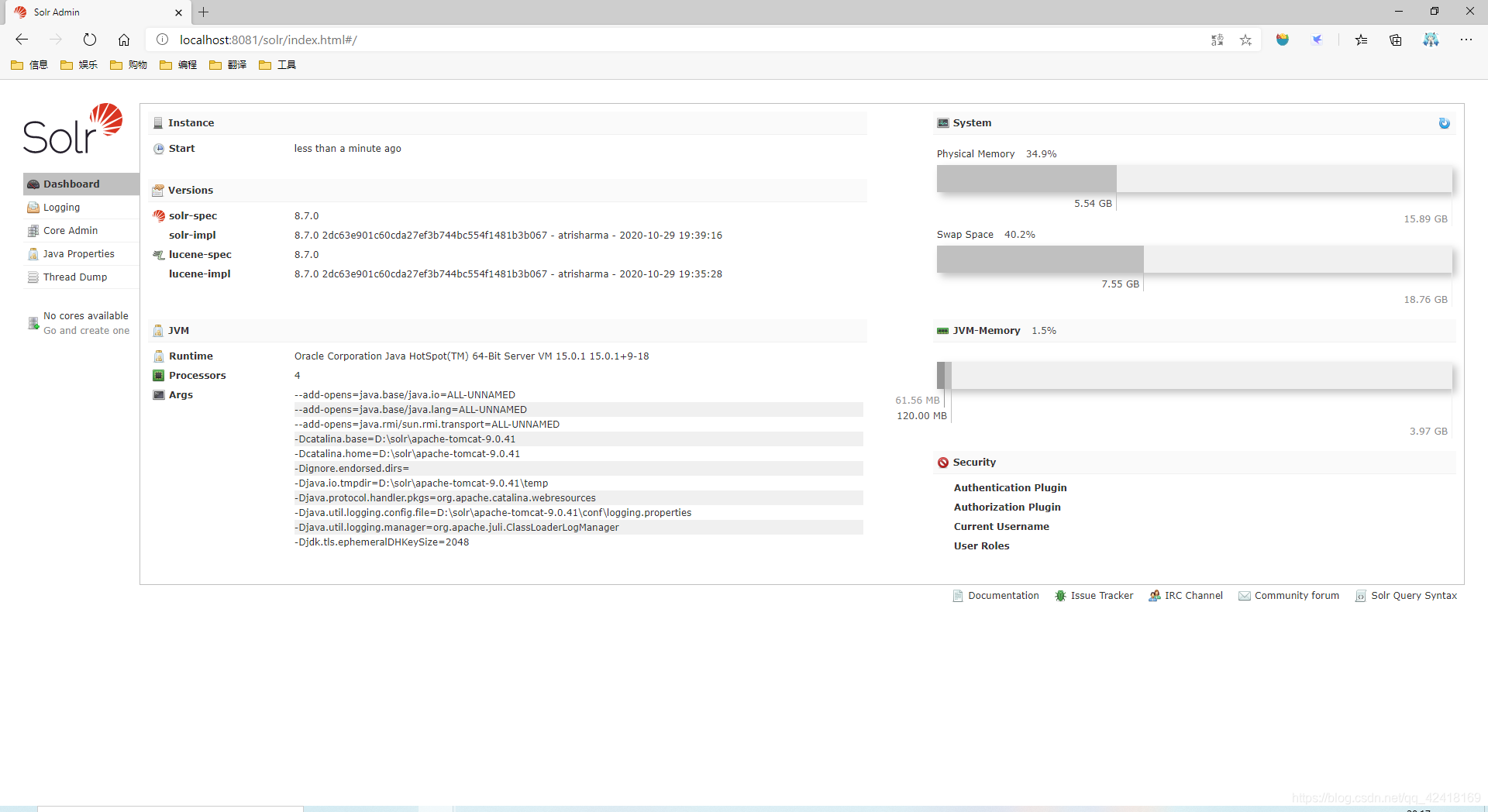Open the browser Settings and more menu

(1466, 40)
